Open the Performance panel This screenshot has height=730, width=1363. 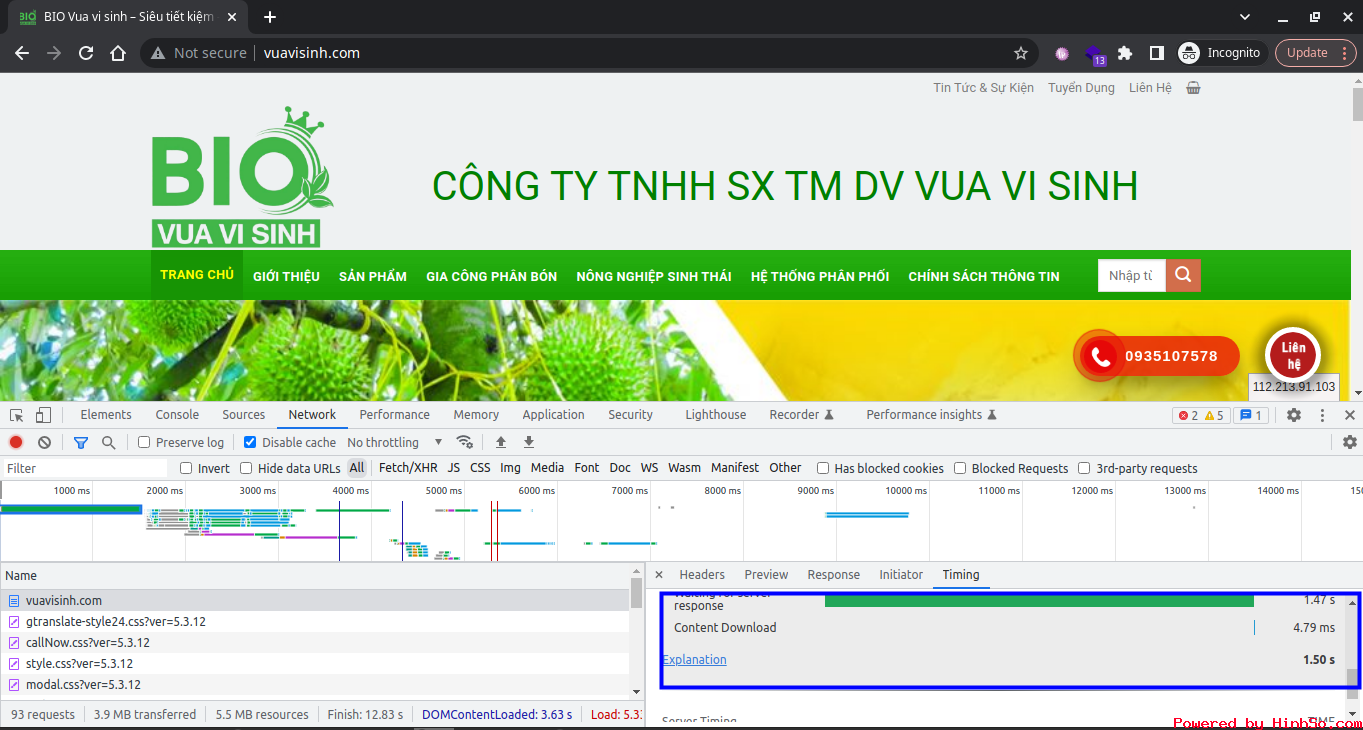click(x=395, y=415)
